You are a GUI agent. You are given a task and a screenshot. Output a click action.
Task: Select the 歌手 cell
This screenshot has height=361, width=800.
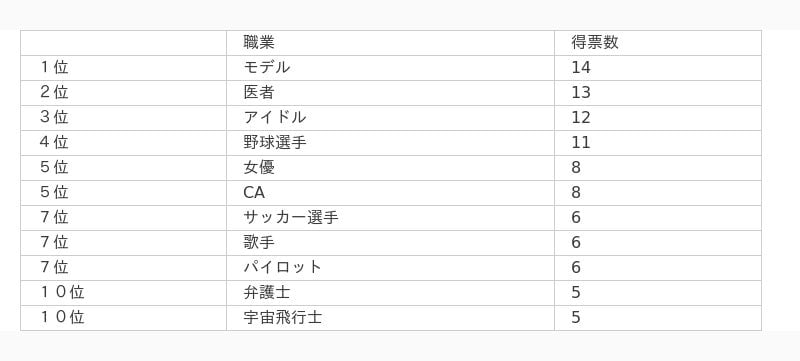390,243
